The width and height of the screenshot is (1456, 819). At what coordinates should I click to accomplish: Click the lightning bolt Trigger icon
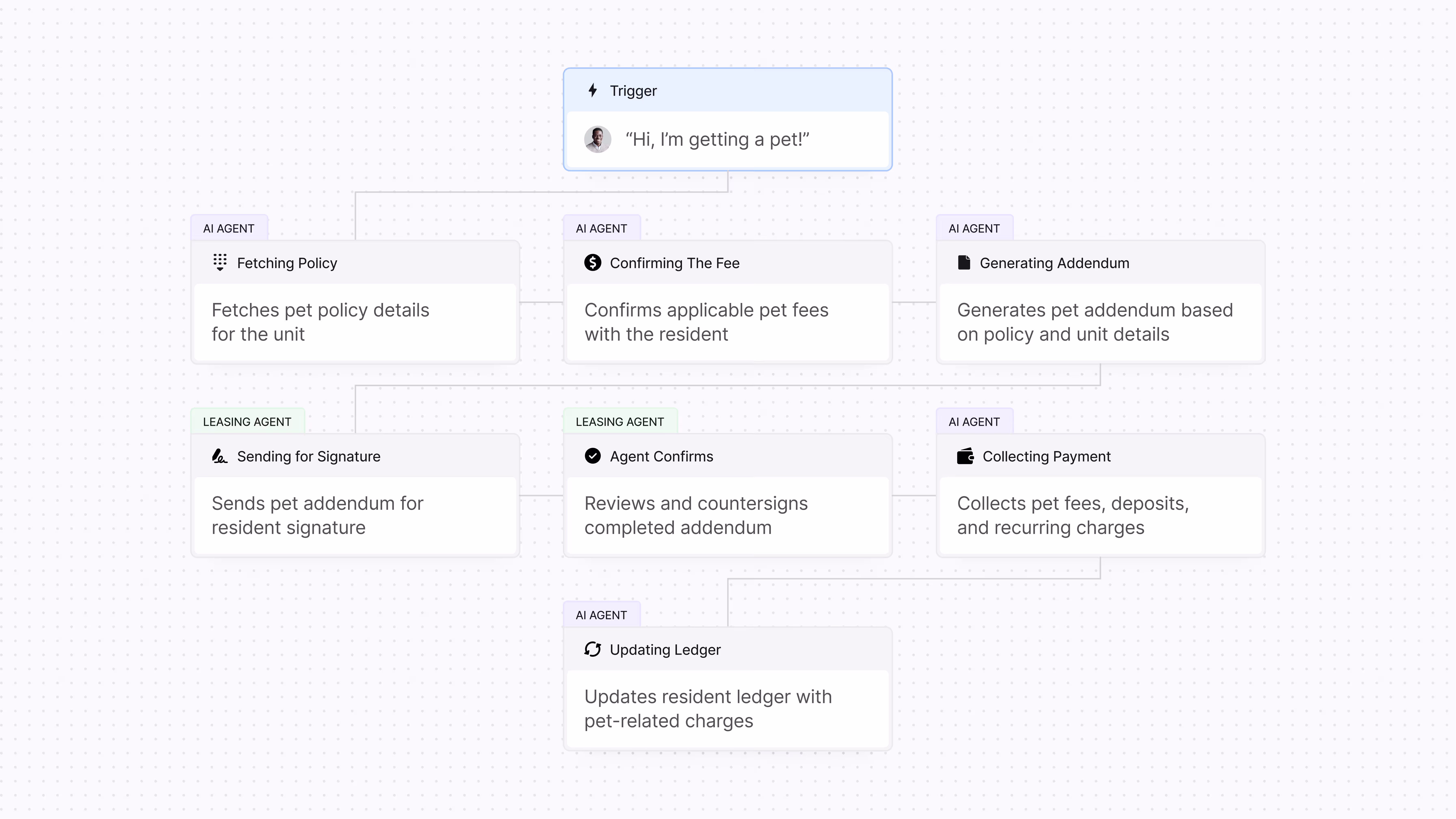tap(592, 90)
